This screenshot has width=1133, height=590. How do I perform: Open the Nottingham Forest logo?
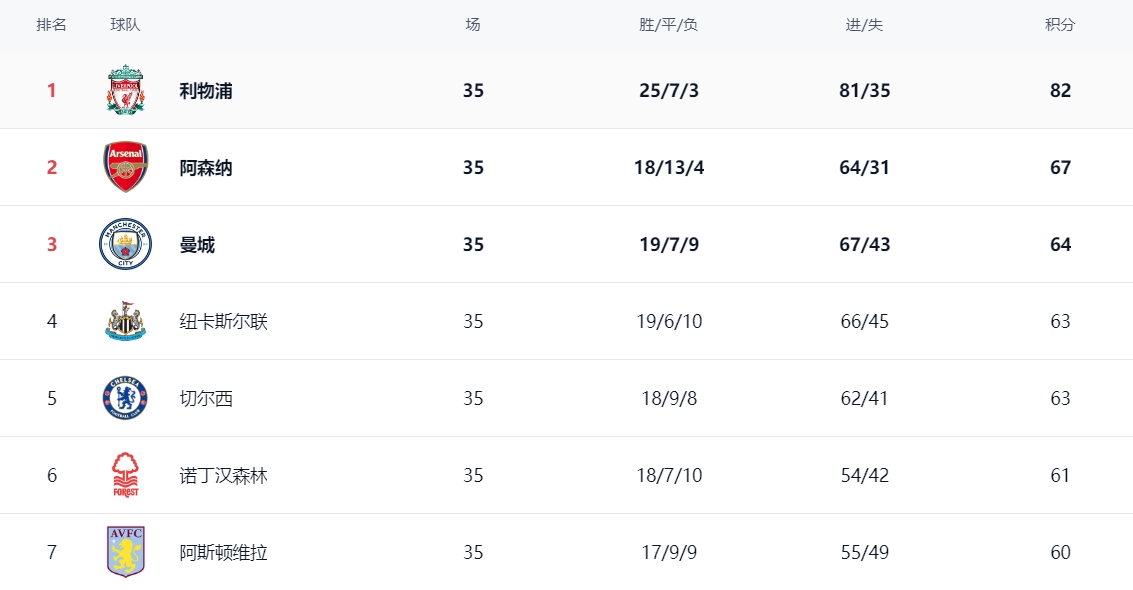pos(125,474)
